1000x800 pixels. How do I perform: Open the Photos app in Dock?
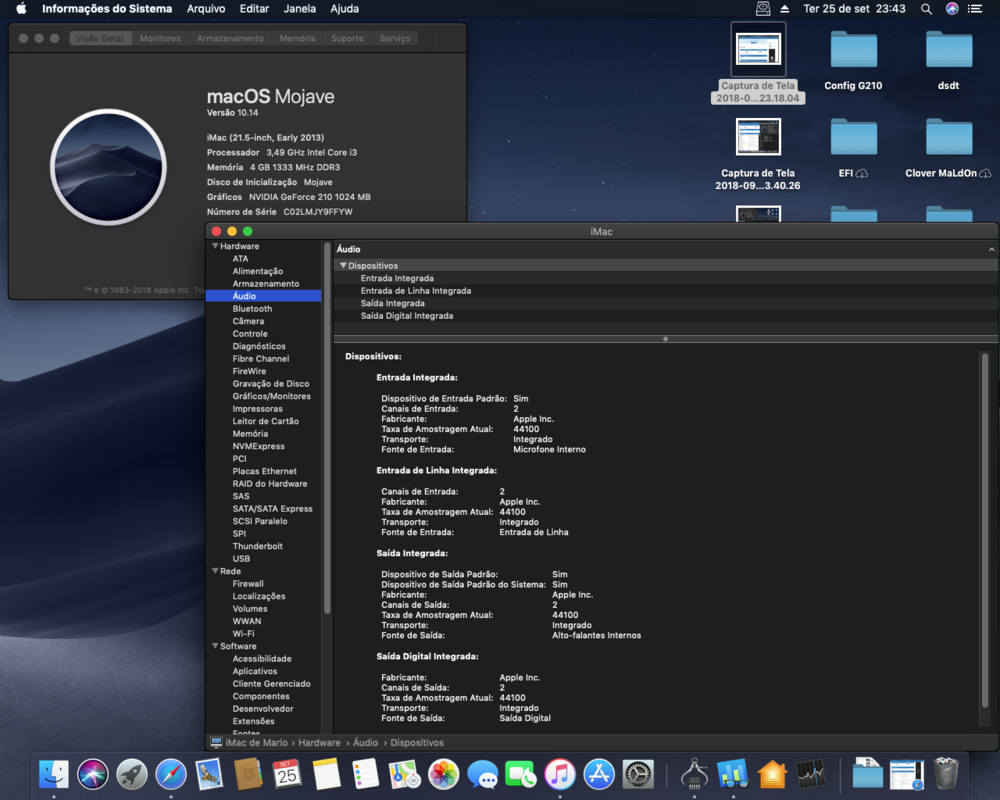[x=443, y=774]
